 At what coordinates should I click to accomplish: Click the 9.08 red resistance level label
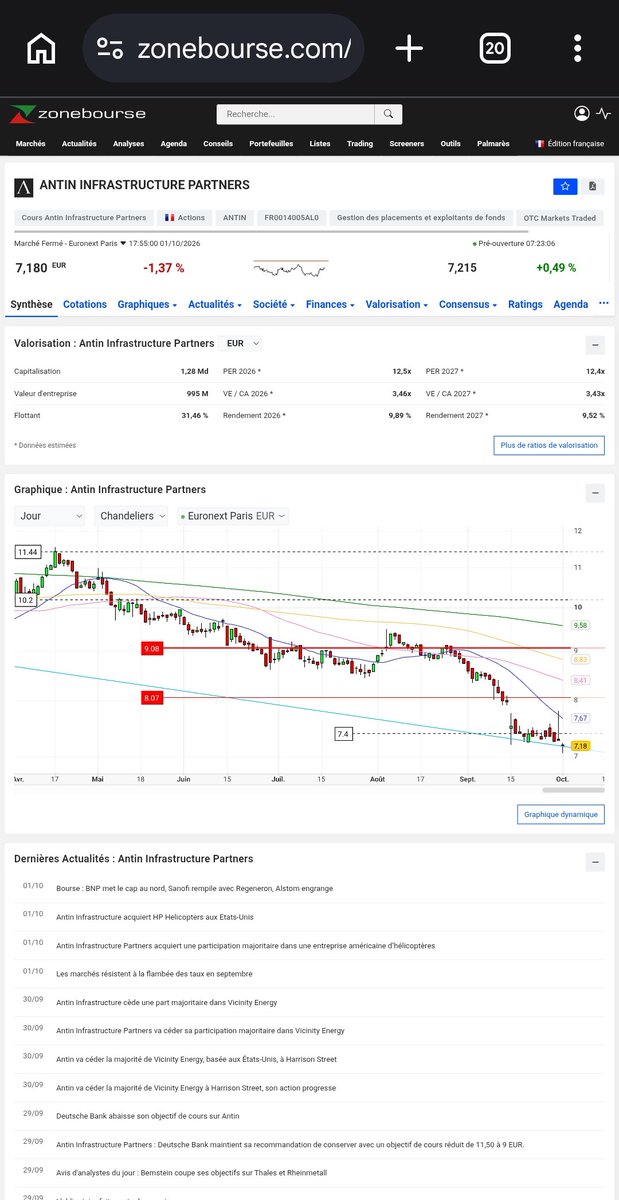[152, 649]
